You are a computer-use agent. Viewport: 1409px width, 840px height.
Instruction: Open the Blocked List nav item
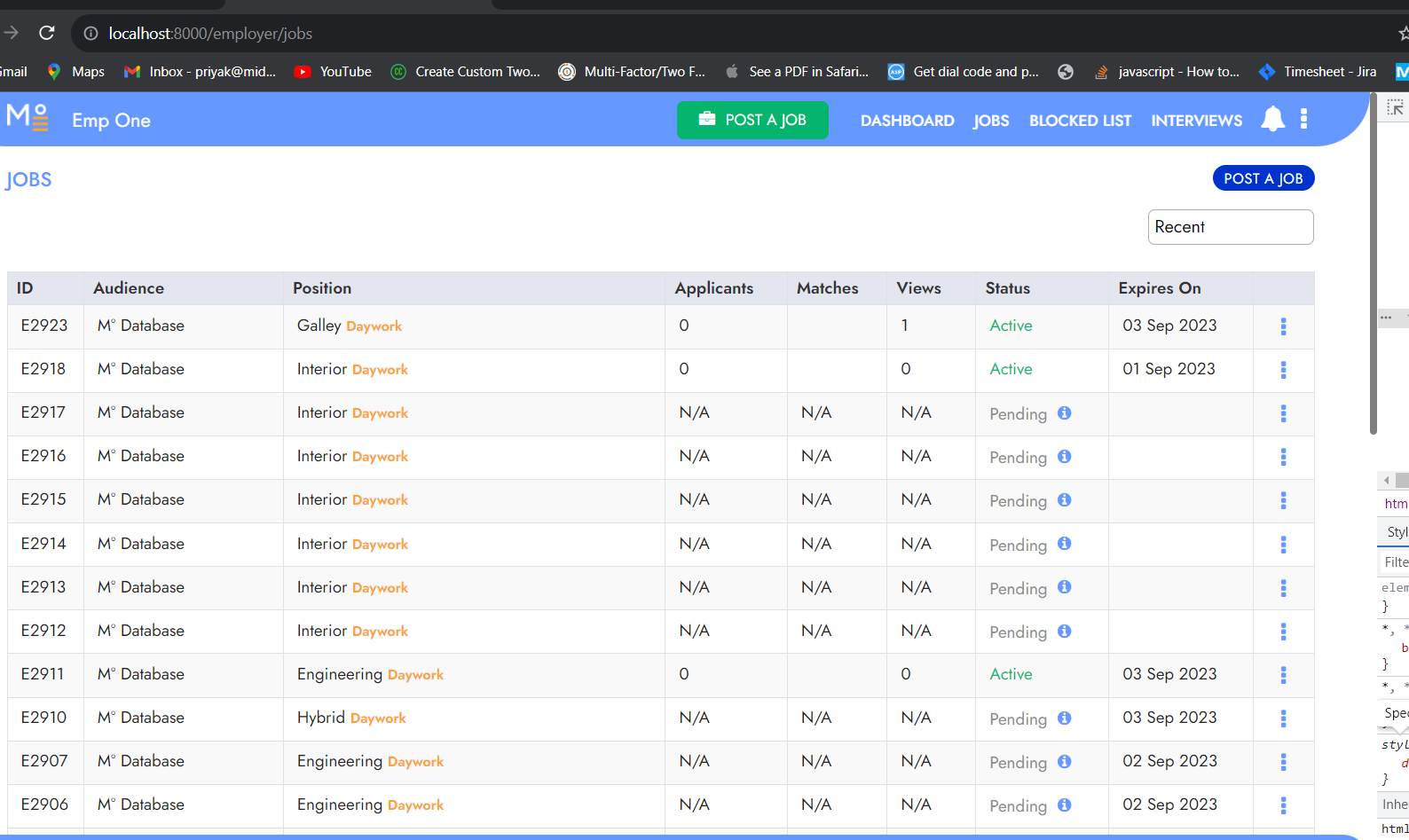(1080, 121)
